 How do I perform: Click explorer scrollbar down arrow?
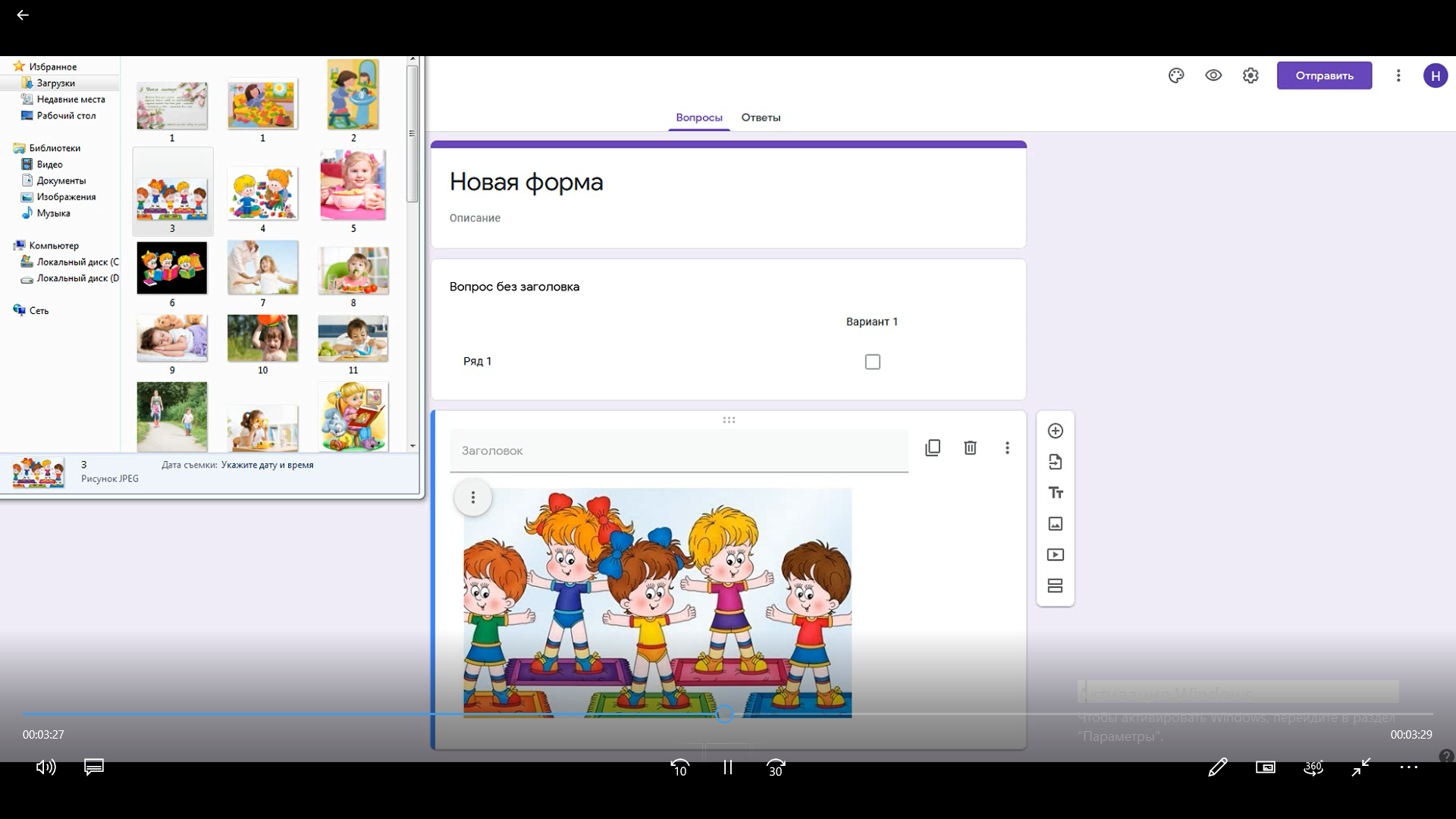pos(413,446)
